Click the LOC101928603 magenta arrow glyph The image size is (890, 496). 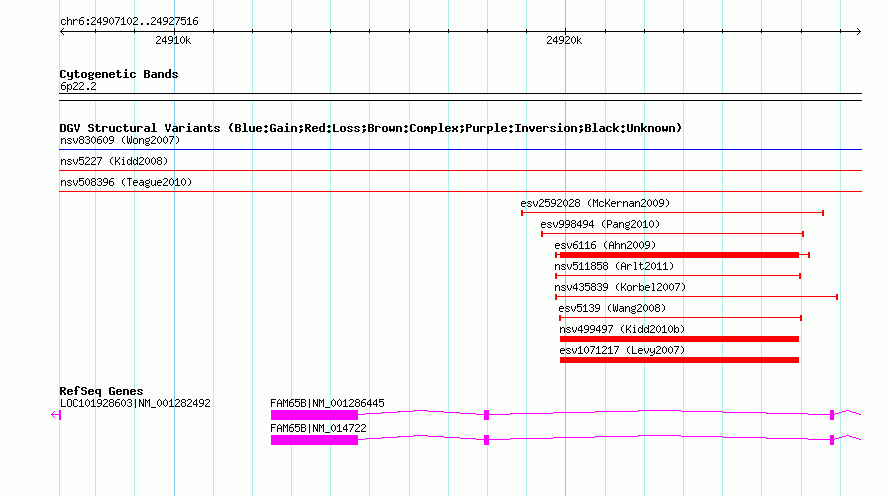56,415
